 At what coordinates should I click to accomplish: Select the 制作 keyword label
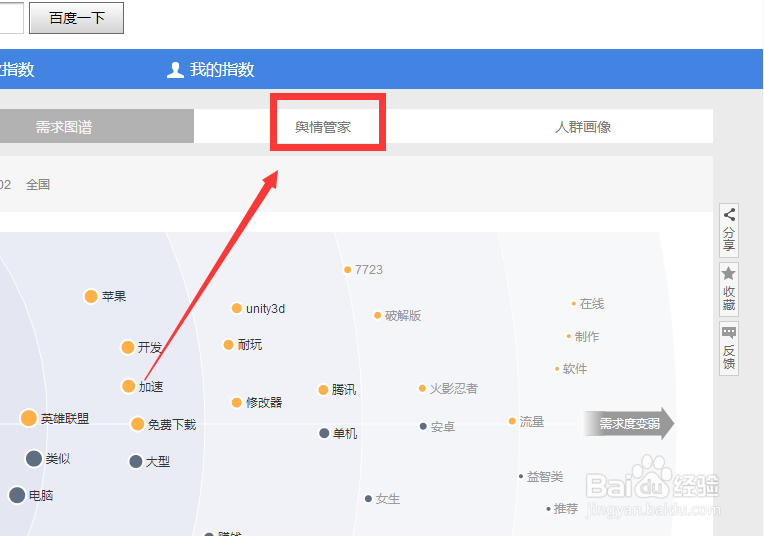tap(587, 337)
